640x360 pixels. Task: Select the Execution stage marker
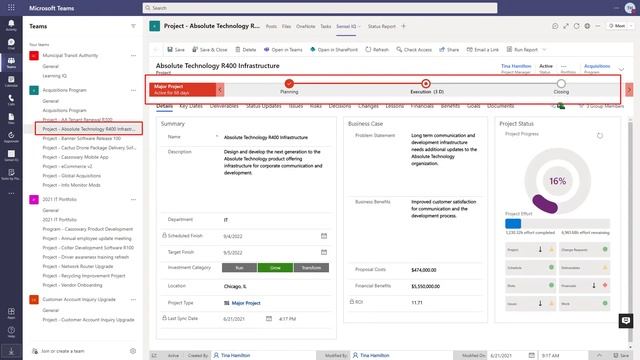tap(426, 84)
